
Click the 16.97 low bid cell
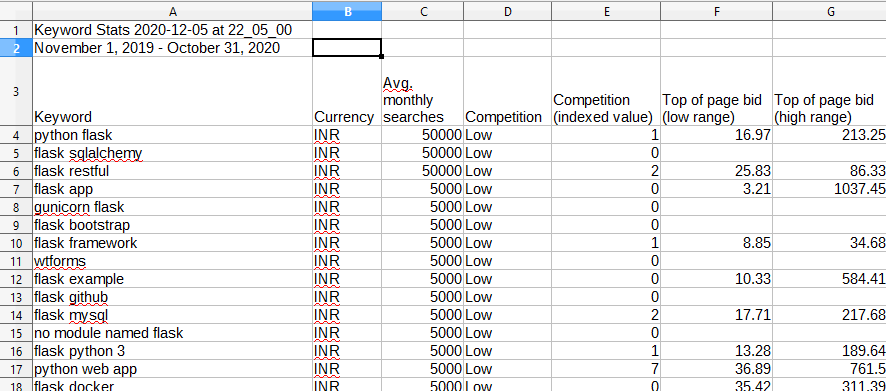716,135
